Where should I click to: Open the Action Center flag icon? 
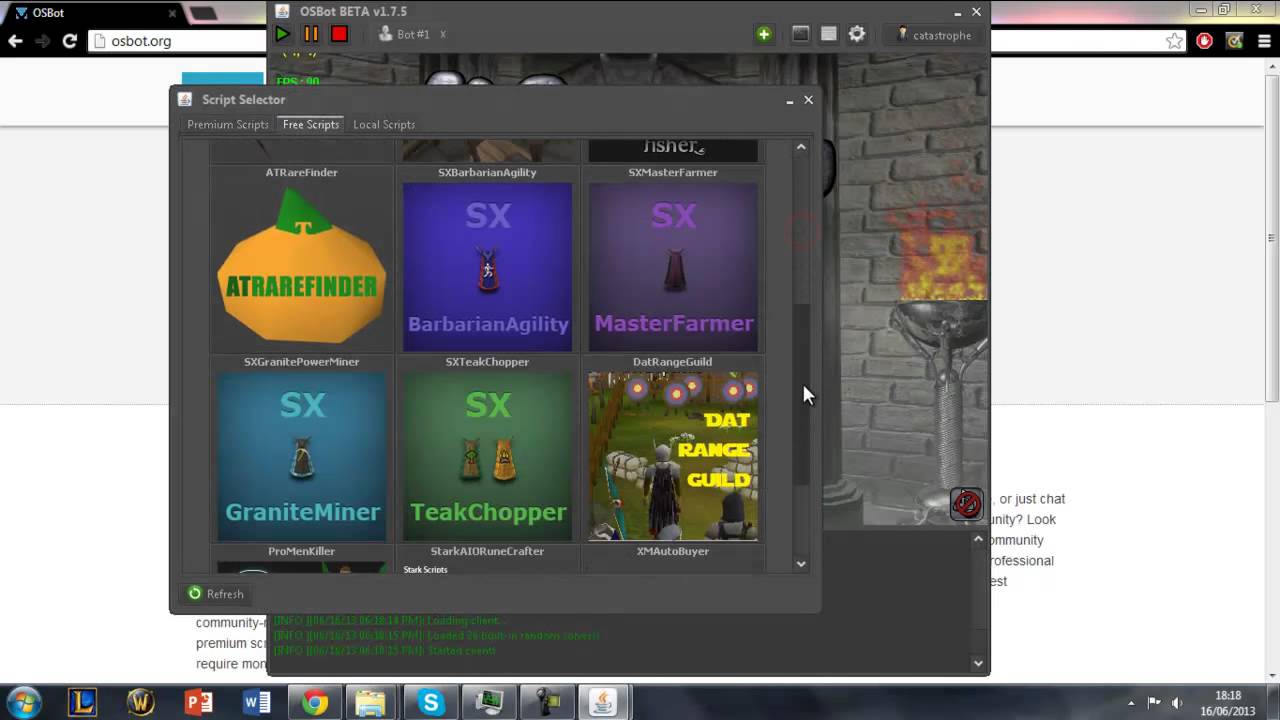point(1154,702)
